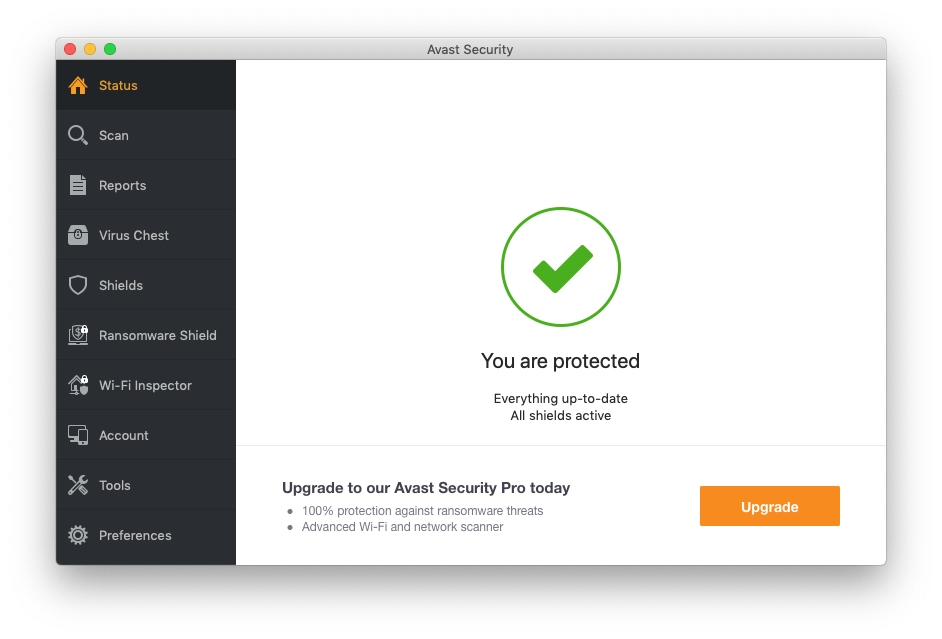Select Virus Chest in sidebar
Screen dimensions: 942x639
point(134,235)
